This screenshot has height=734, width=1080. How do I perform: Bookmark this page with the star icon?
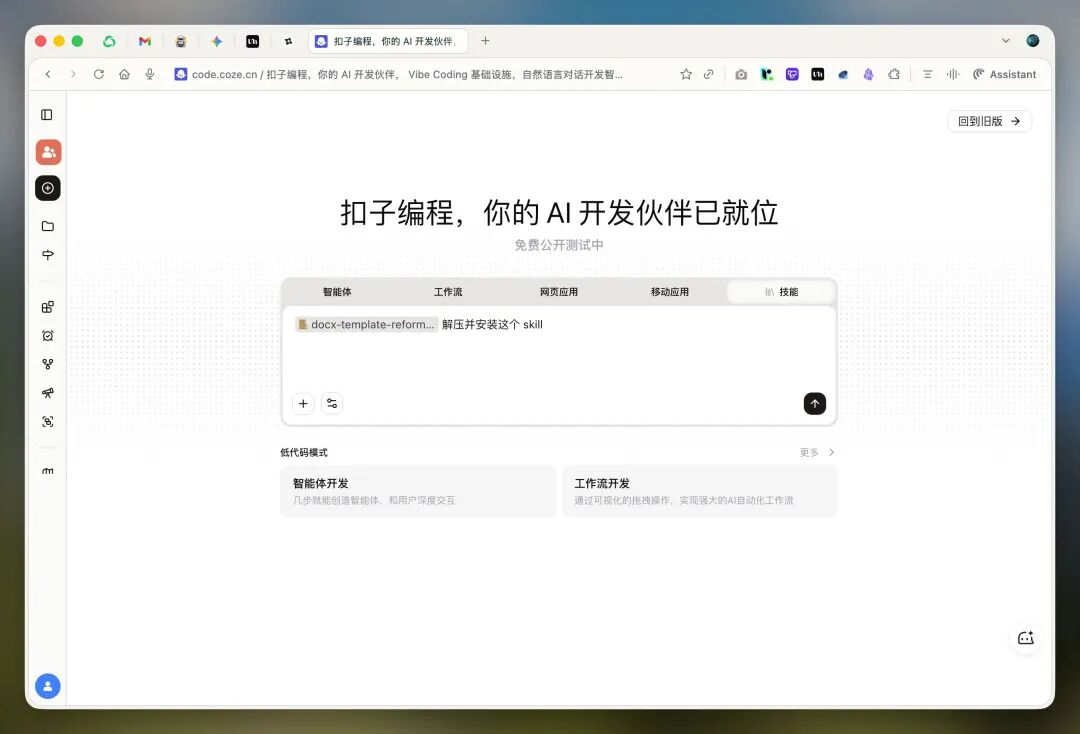pos(686,74)
